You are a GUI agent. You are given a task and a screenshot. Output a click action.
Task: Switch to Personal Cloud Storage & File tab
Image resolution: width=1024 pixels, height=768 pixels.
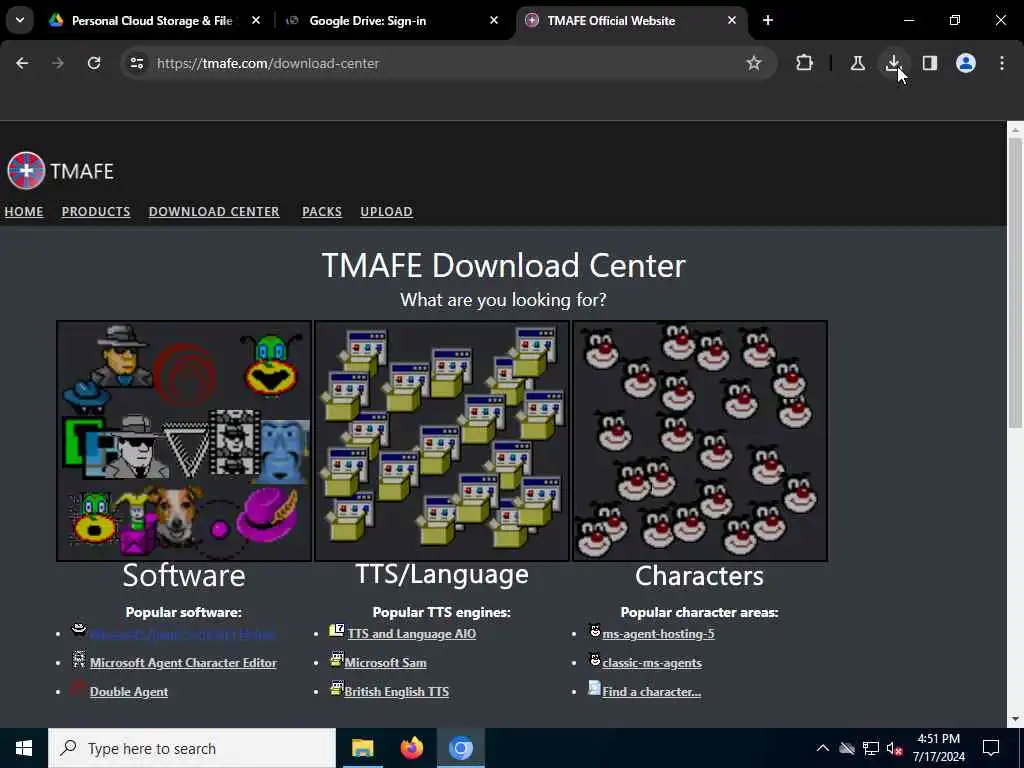click(x=154, y=20)
